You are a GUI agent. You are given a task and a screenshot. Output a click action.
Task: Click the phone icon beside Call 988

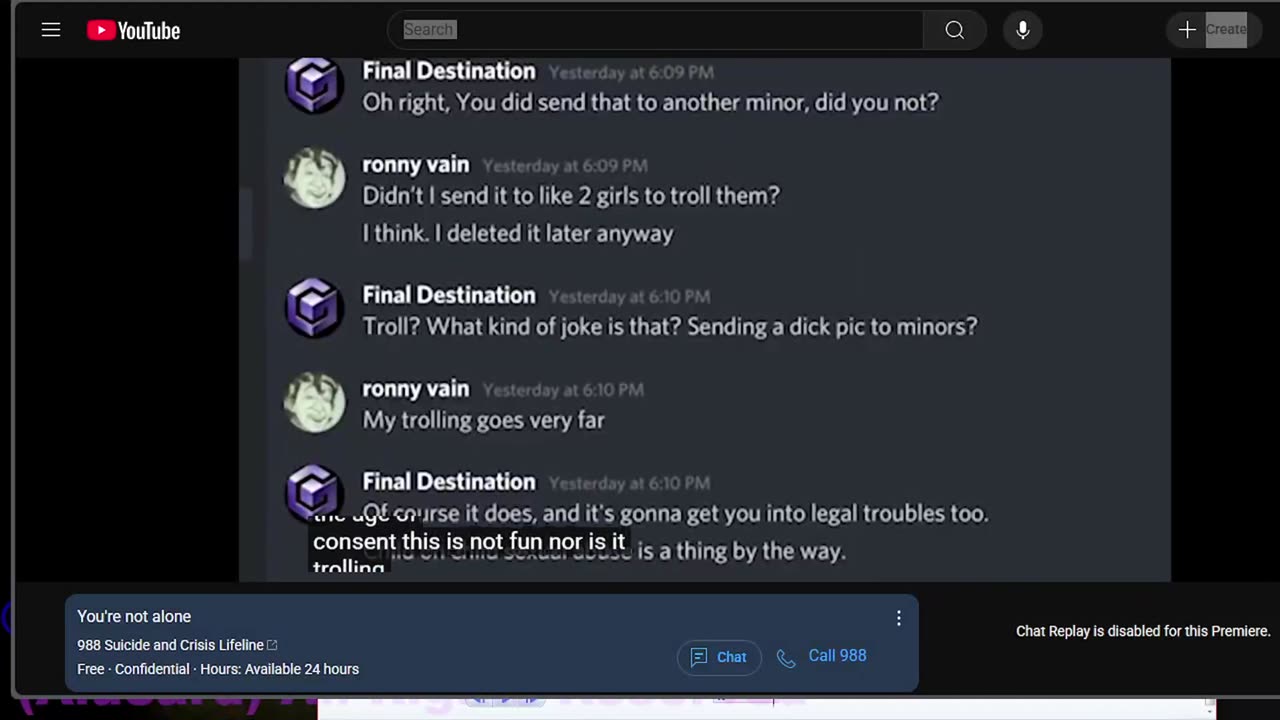click(x=786, y=657)
